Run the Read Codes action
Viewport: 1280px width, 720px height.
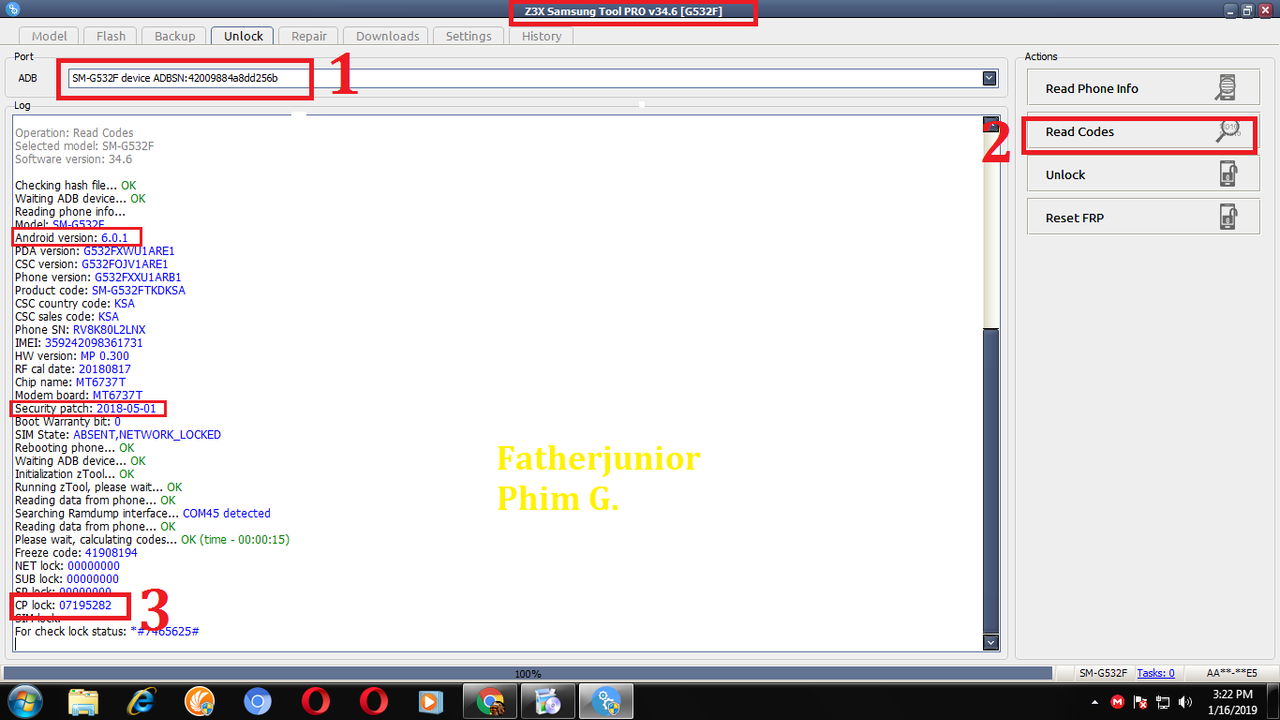[x=1143, y=131]
